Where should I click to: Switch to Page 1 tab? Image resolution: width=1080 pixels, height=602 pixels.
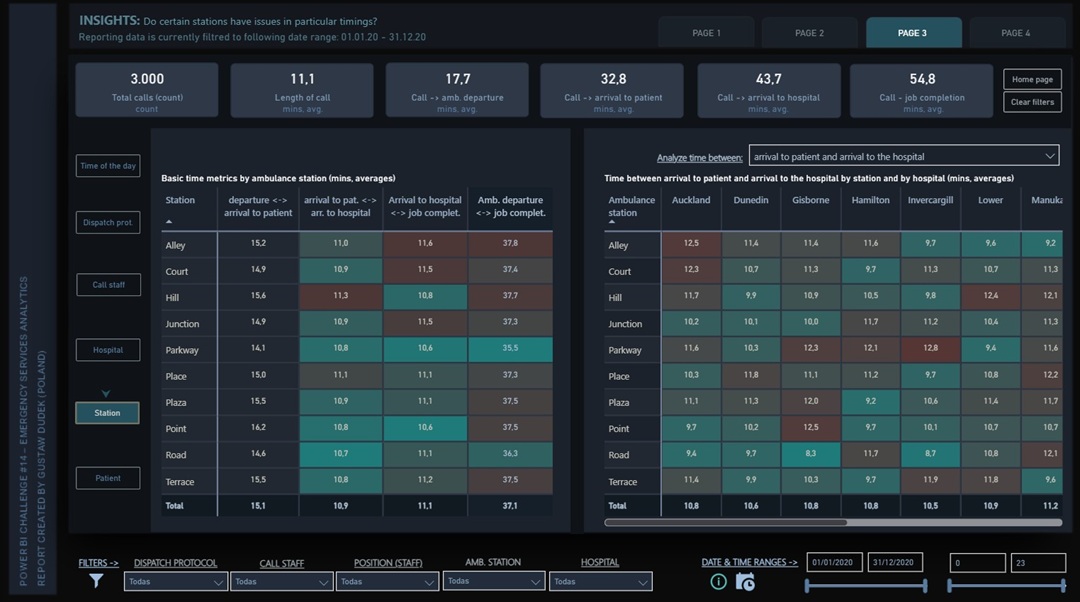coord(706,33)
